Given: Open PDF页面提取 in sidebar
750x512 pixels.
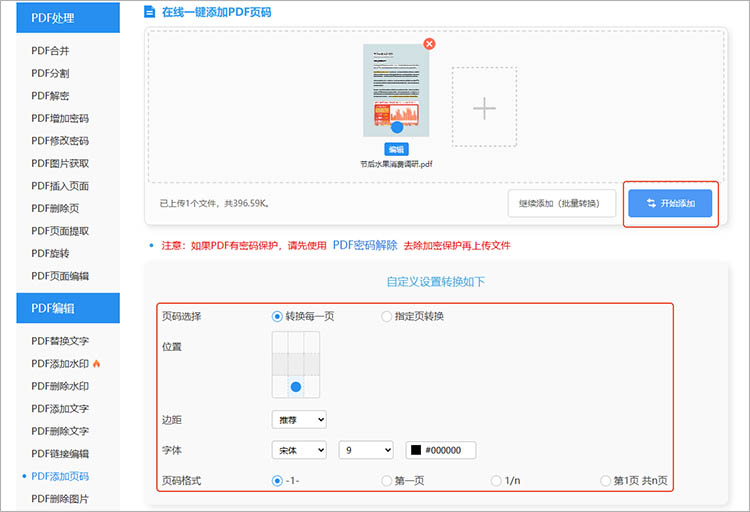Looking at the screenshot, I should coord(60,231).
